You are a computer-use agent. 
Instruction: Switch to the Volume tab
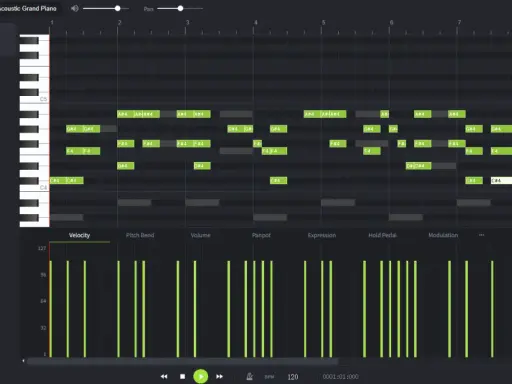coord(200,235)
